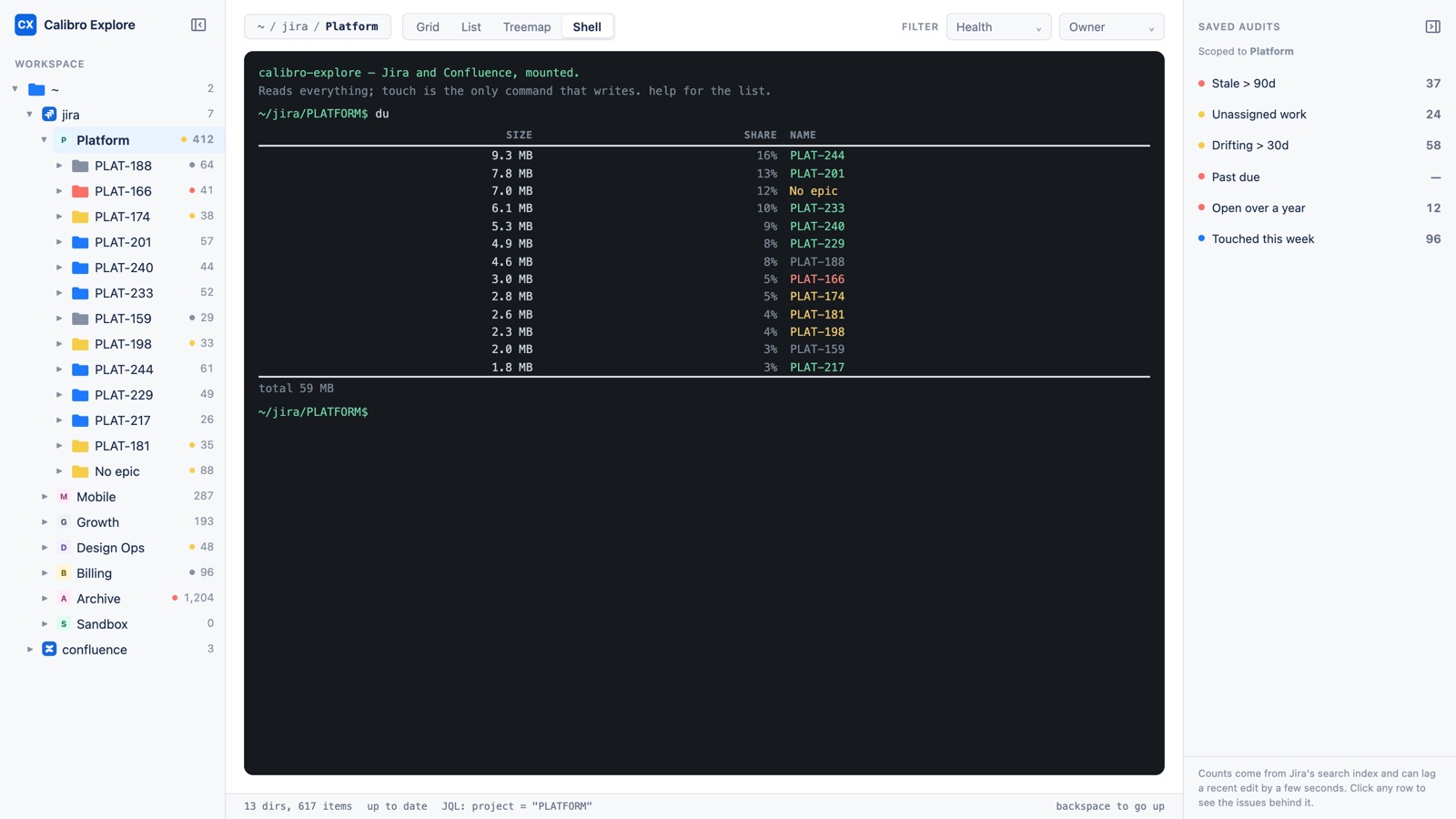Viewport: 1456px width, 819px height.
Task: Open the Touched this week audit
Action: click(x=1319, y=239)
